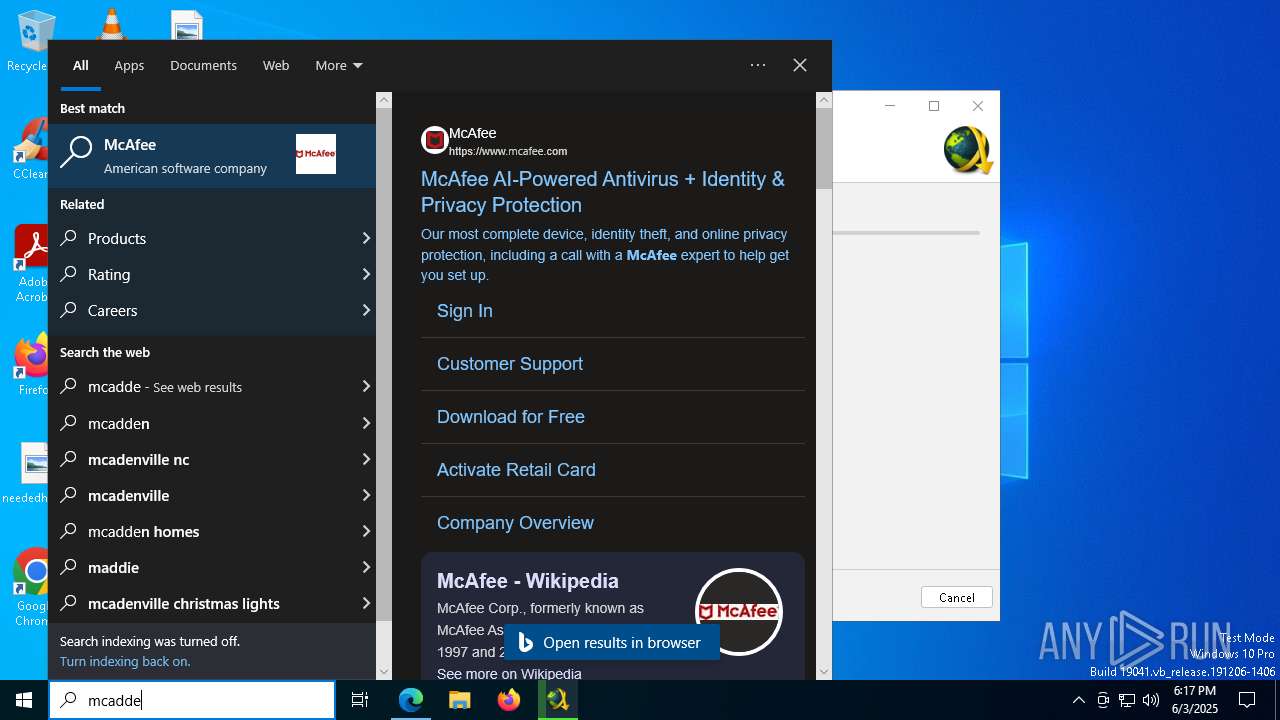Image resolution: width=1280 pixels, height=720 pixels.
Task: Click 'Open results in browser' button
Action: pyautogui.click(x=612, y=643)
